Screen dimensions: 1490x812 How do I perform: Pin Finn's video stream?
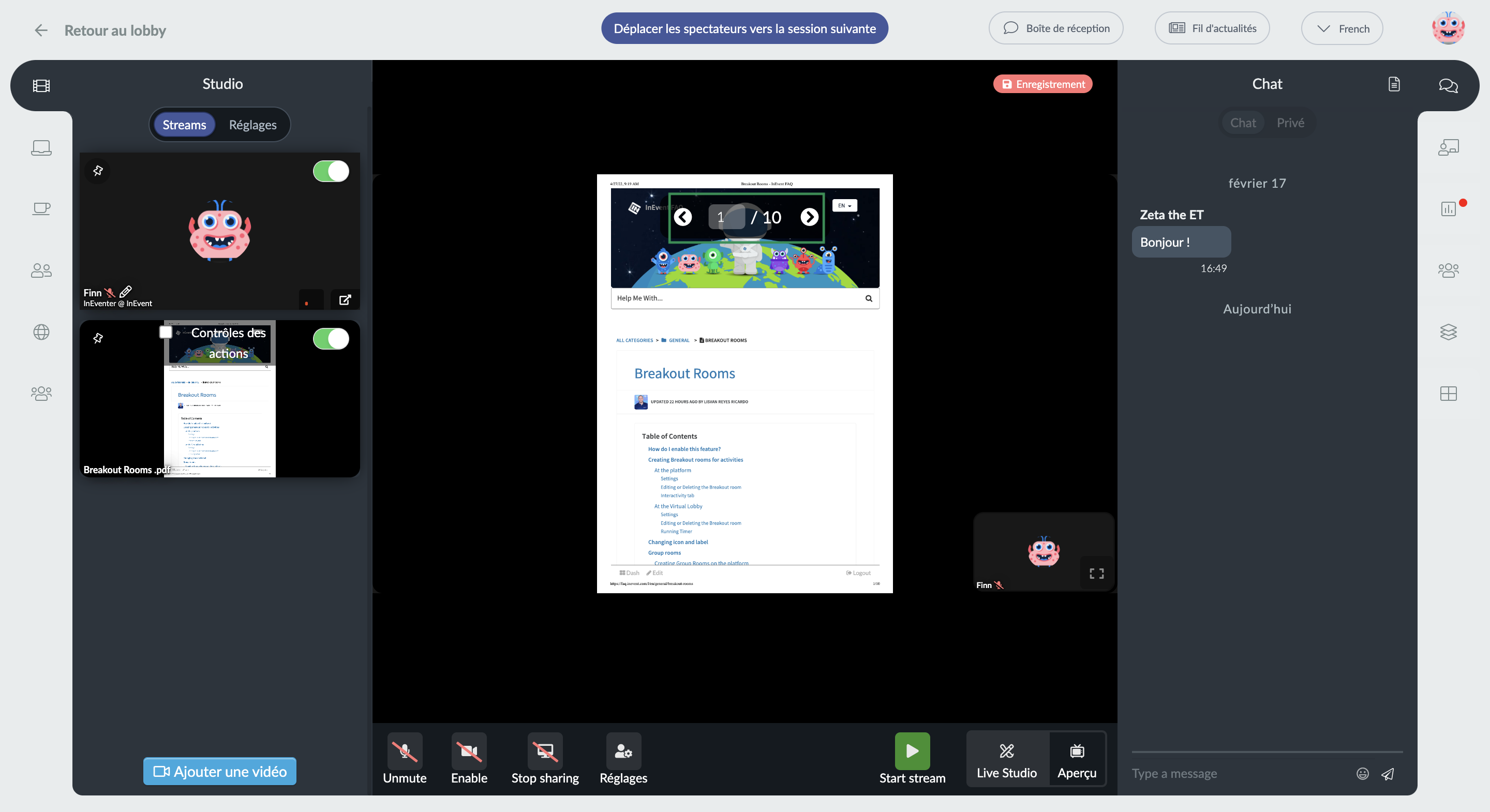point(98,171)
